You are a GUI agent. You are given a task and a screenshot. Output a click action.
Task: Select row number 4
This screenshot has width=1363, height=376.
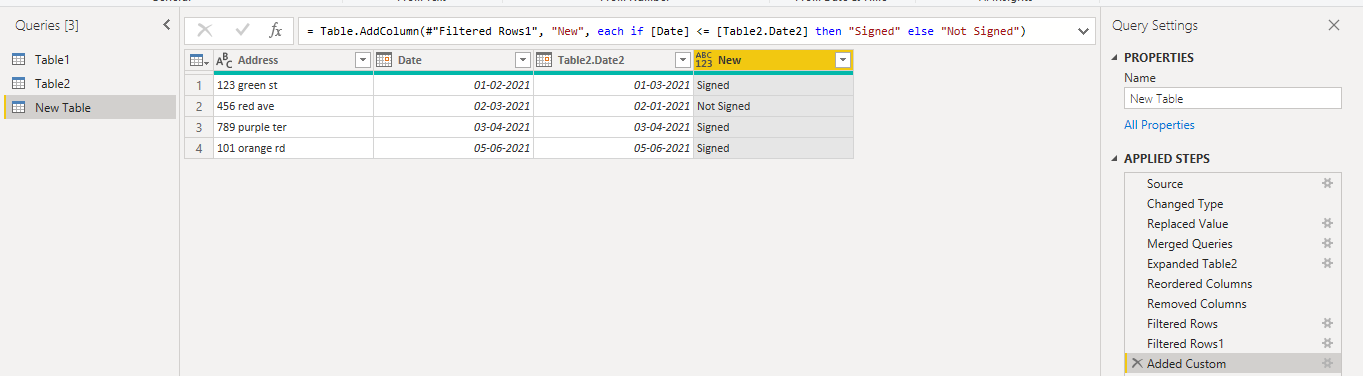pos(199,148)
